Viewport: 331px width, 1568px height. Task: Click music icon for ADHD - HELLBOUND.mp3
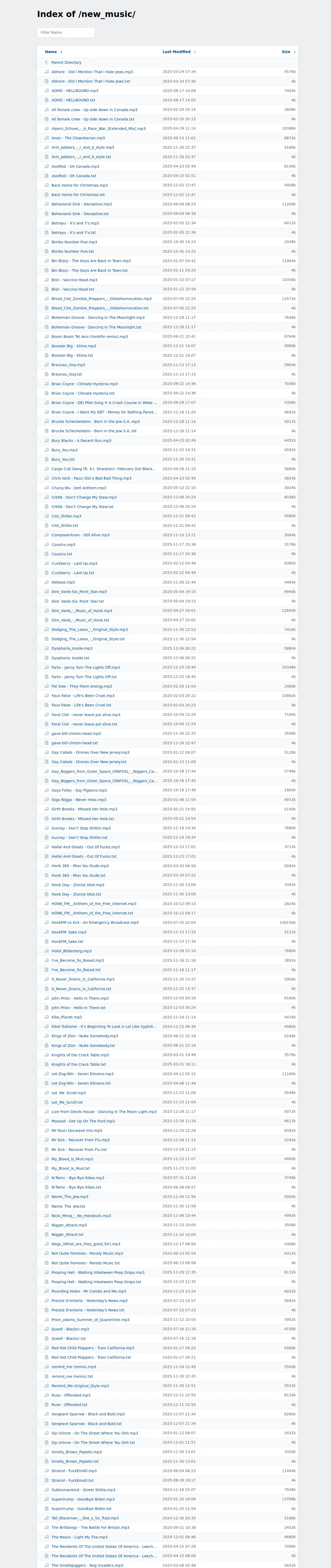coord(46,91)
